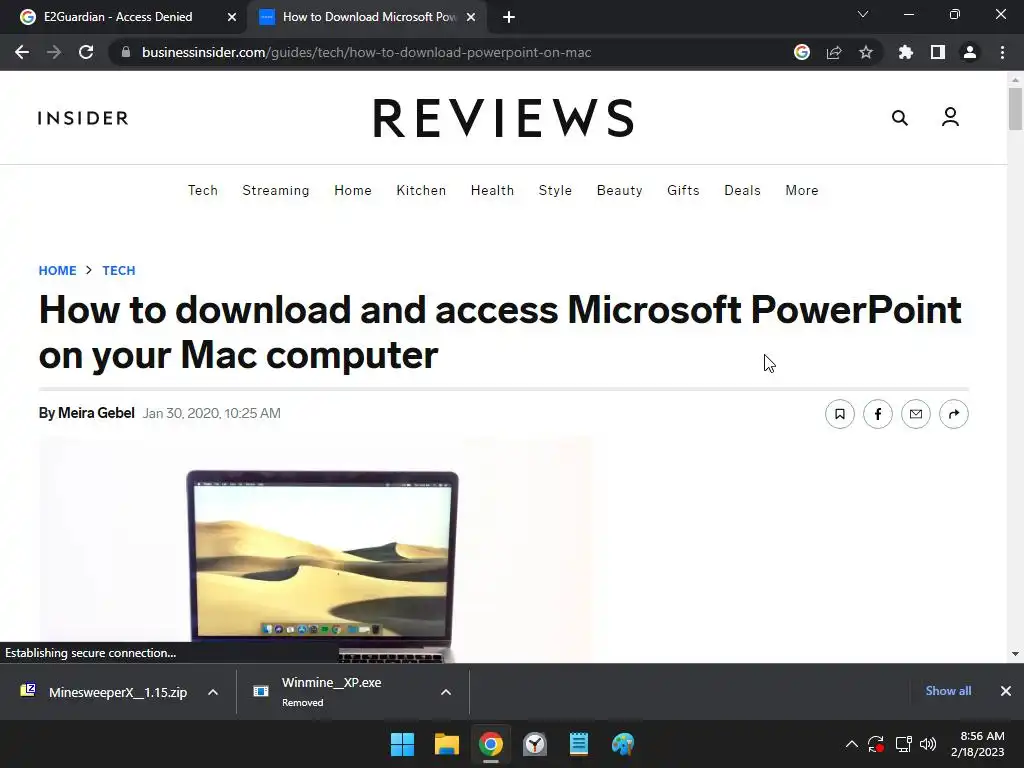Save article with the bookmark icon
Viewport: 1024px width, 768px height.
[x=840, y=414]
